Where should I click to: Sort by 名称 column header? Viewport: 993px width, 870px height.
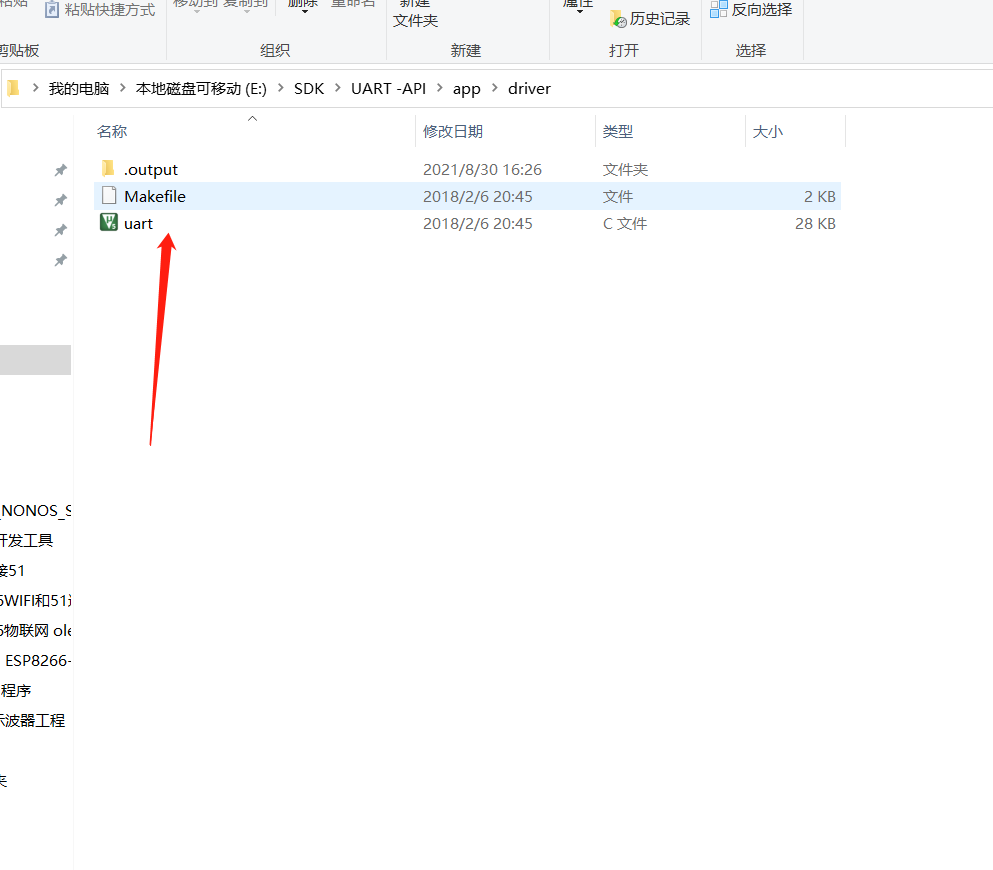click(x=112, y=132)
